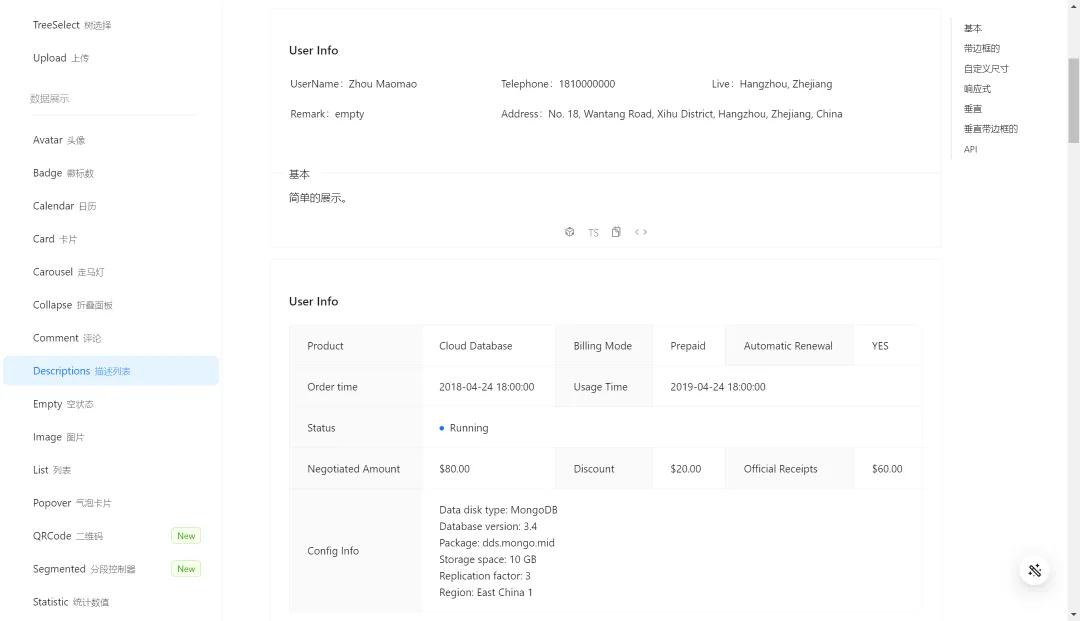Go to Avatar 头像 component page
The image size is (1080, 621).
point(58,140)
